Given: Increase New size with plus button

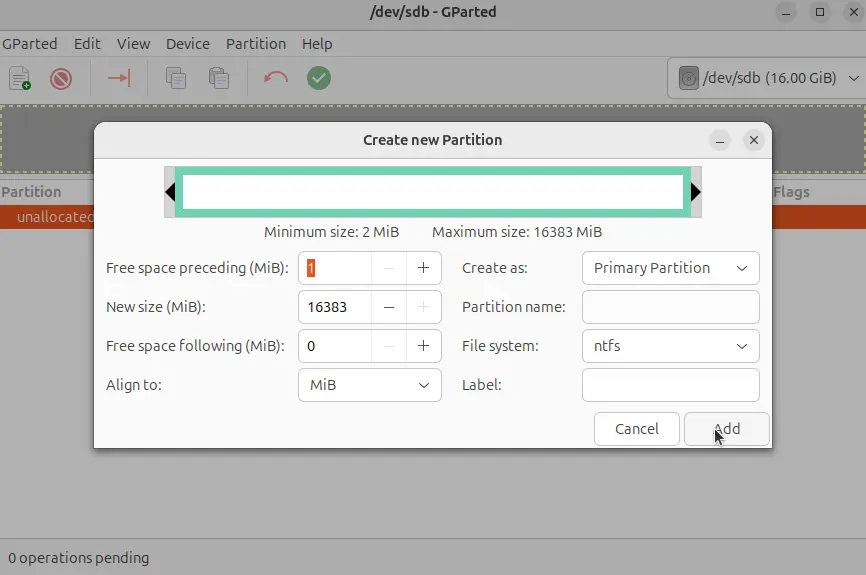Looking at the screenshot, I should [424, 307].
